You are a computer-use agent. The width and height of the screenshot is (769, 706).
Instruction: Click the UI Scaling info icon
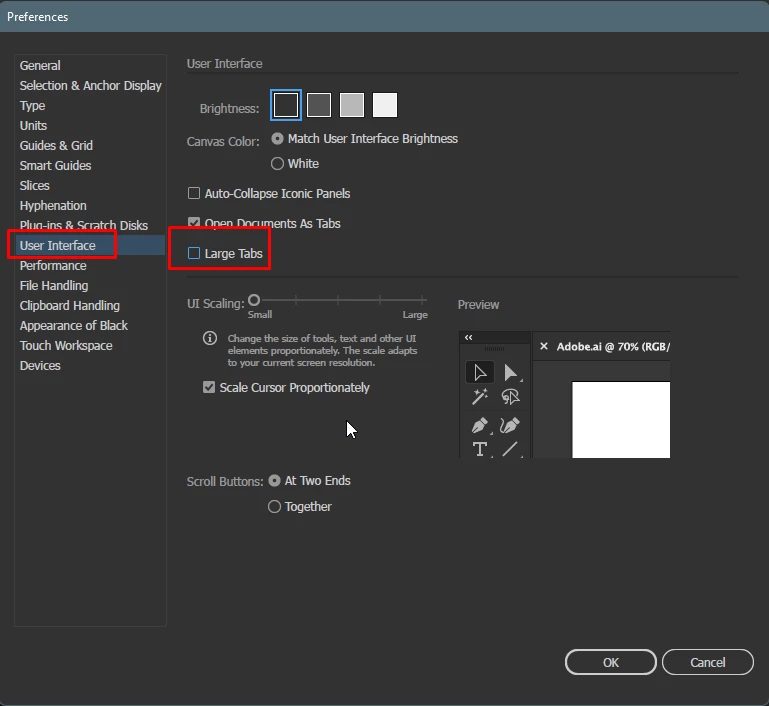click(x=210, y=338)
